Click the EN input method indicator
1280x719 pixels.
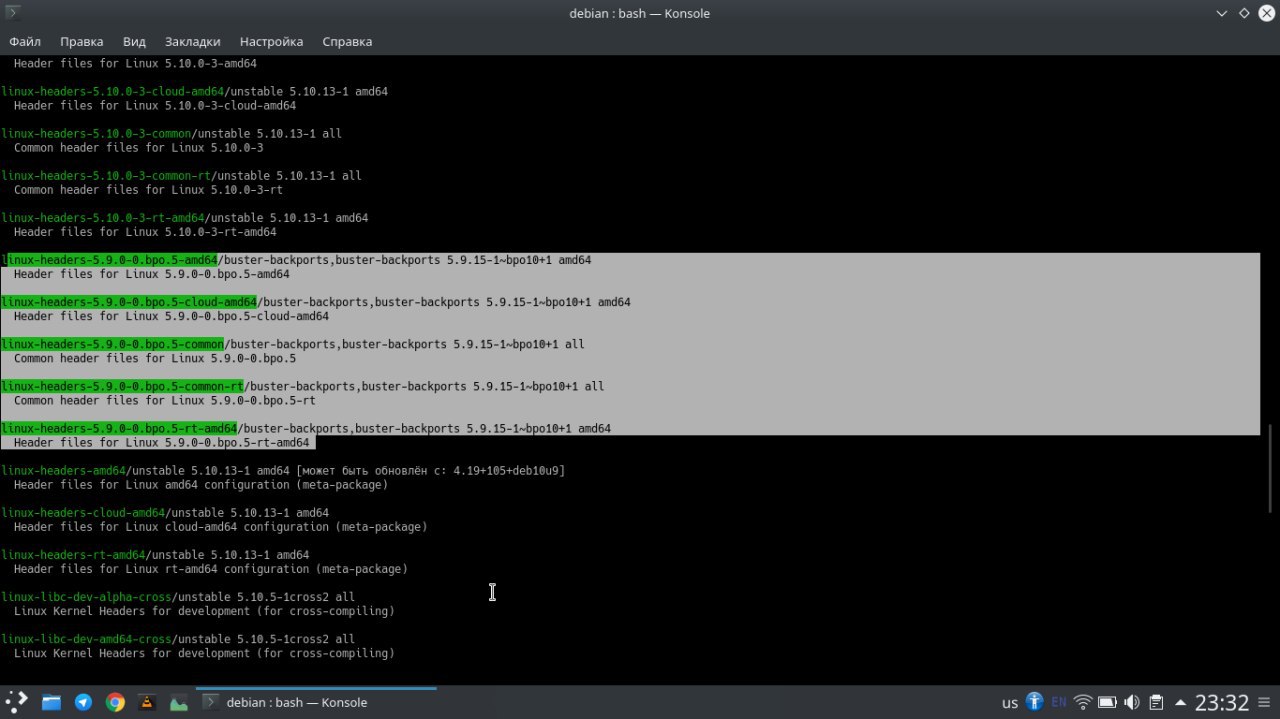pos(1059,702)
